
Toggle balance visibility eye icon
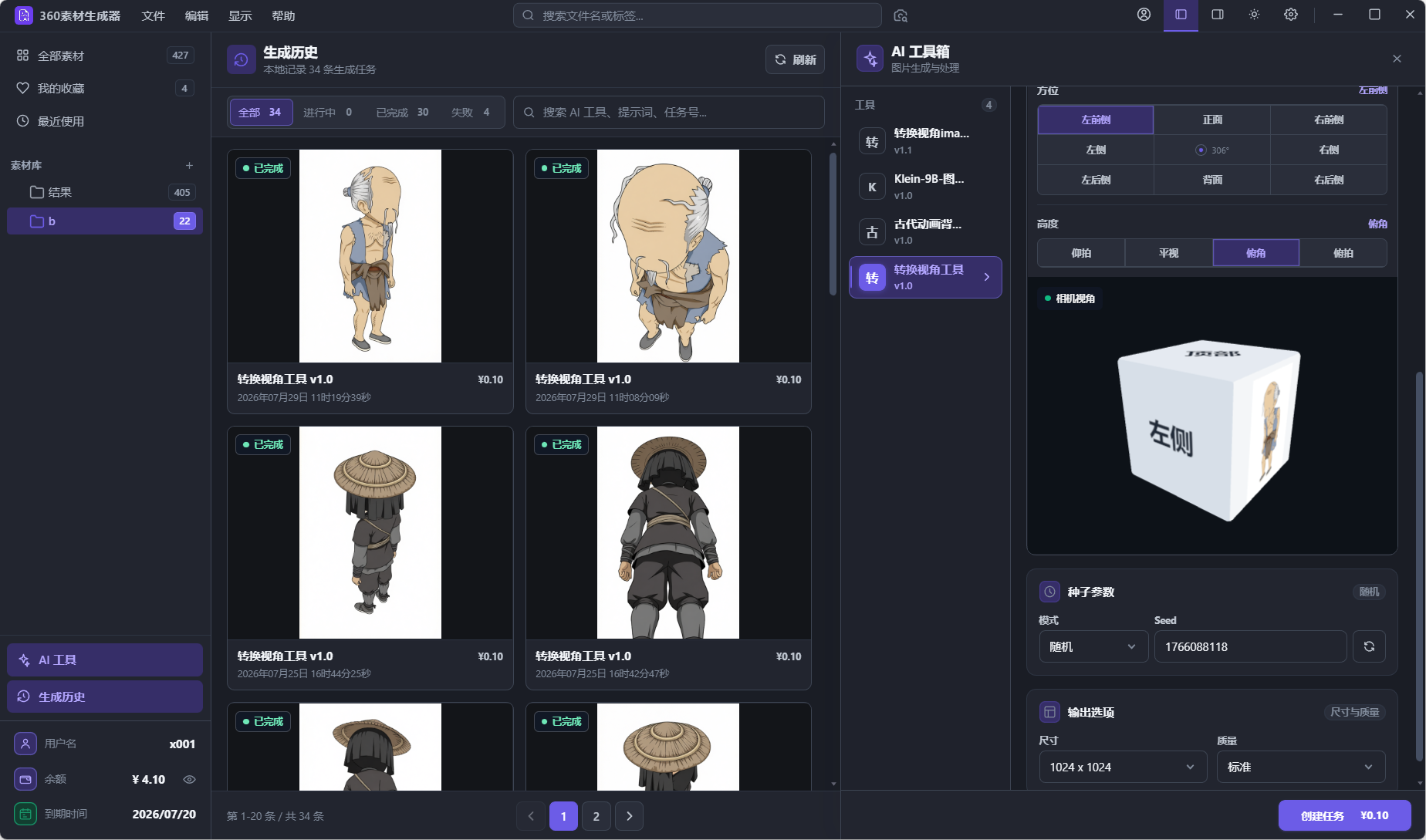pos(189,779)
